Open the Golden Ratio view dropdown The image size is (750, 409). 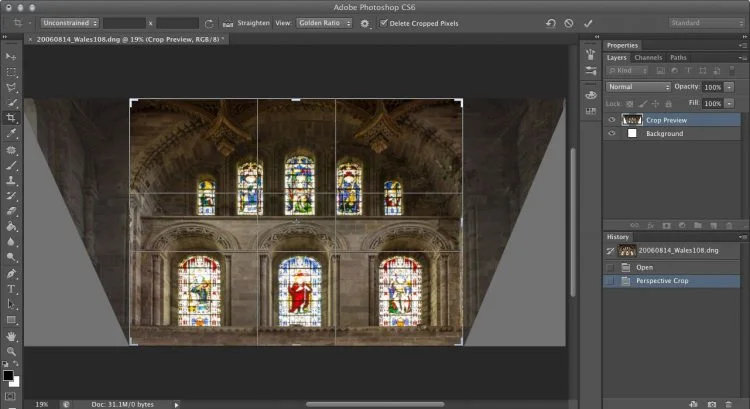(x=324, y=23)
